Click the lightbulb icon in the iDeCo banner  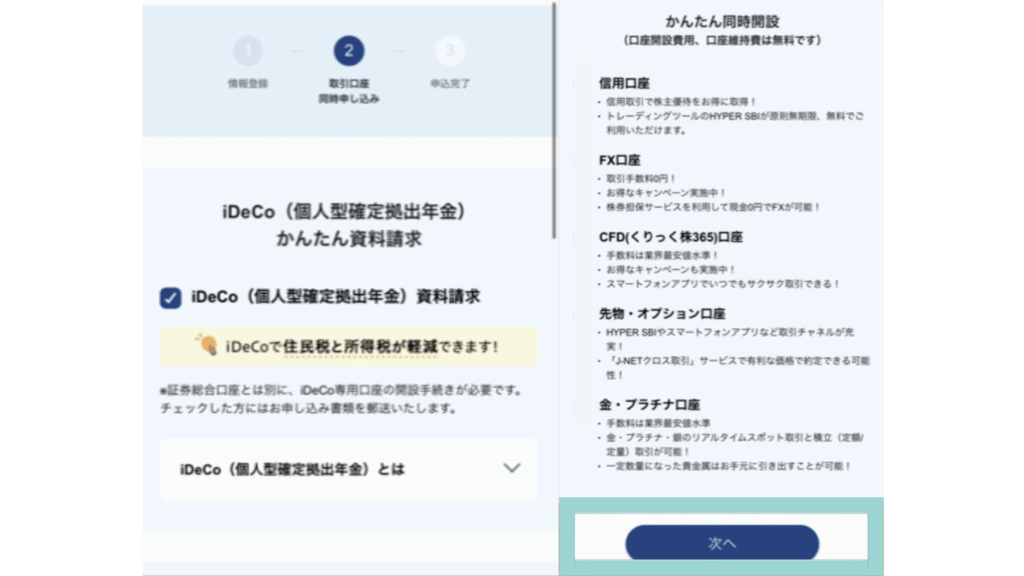208,345
